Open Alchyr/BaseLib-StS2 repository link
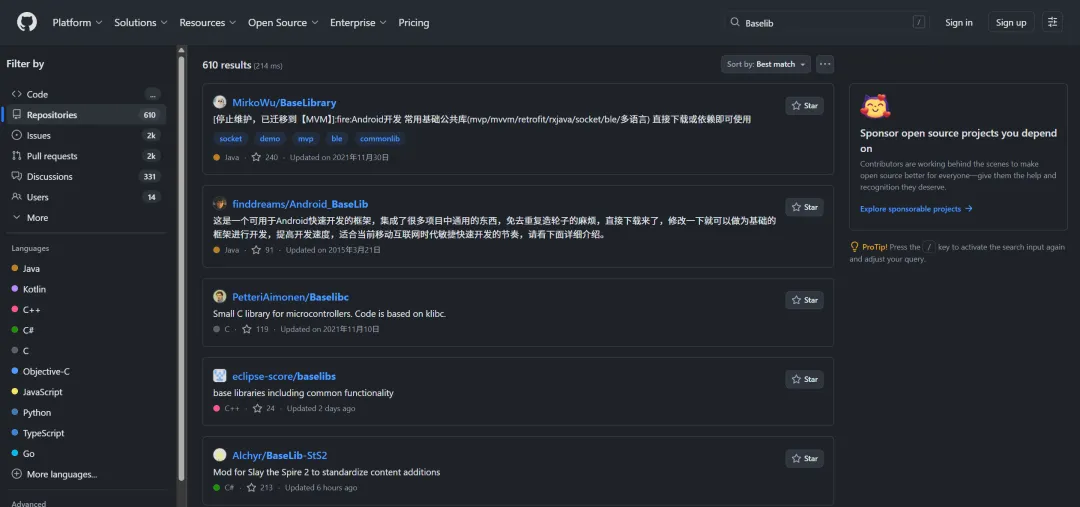 pyautogui.click(x=280, y=455)
